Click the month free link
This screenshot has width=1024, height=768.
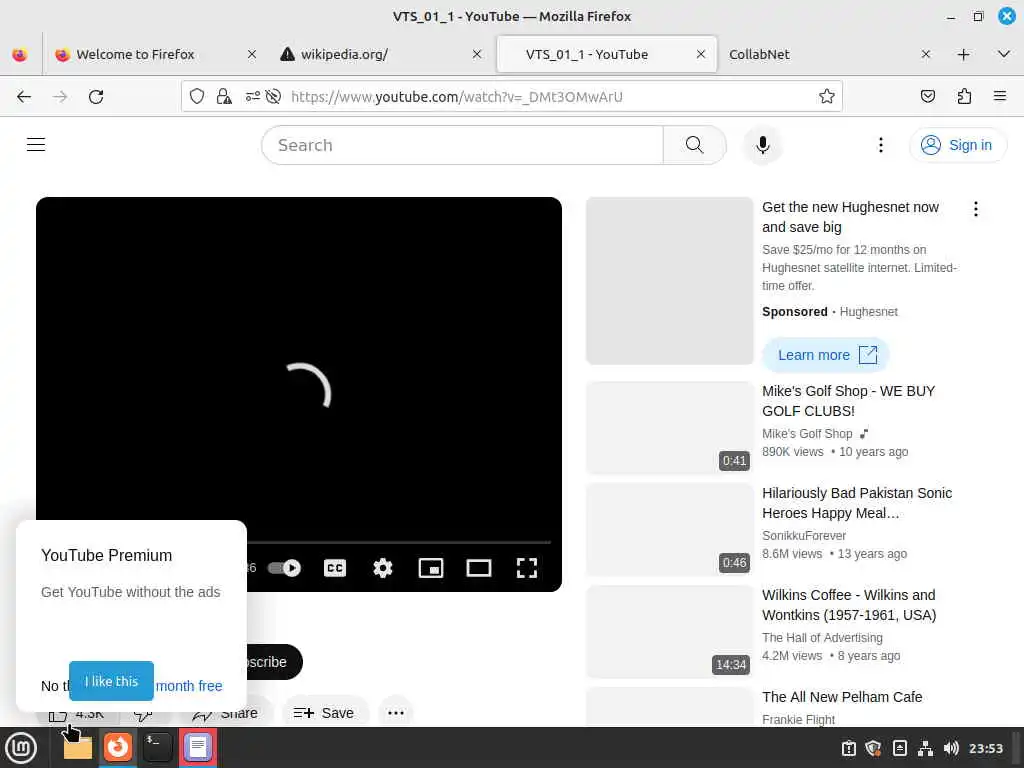(189, 686)
